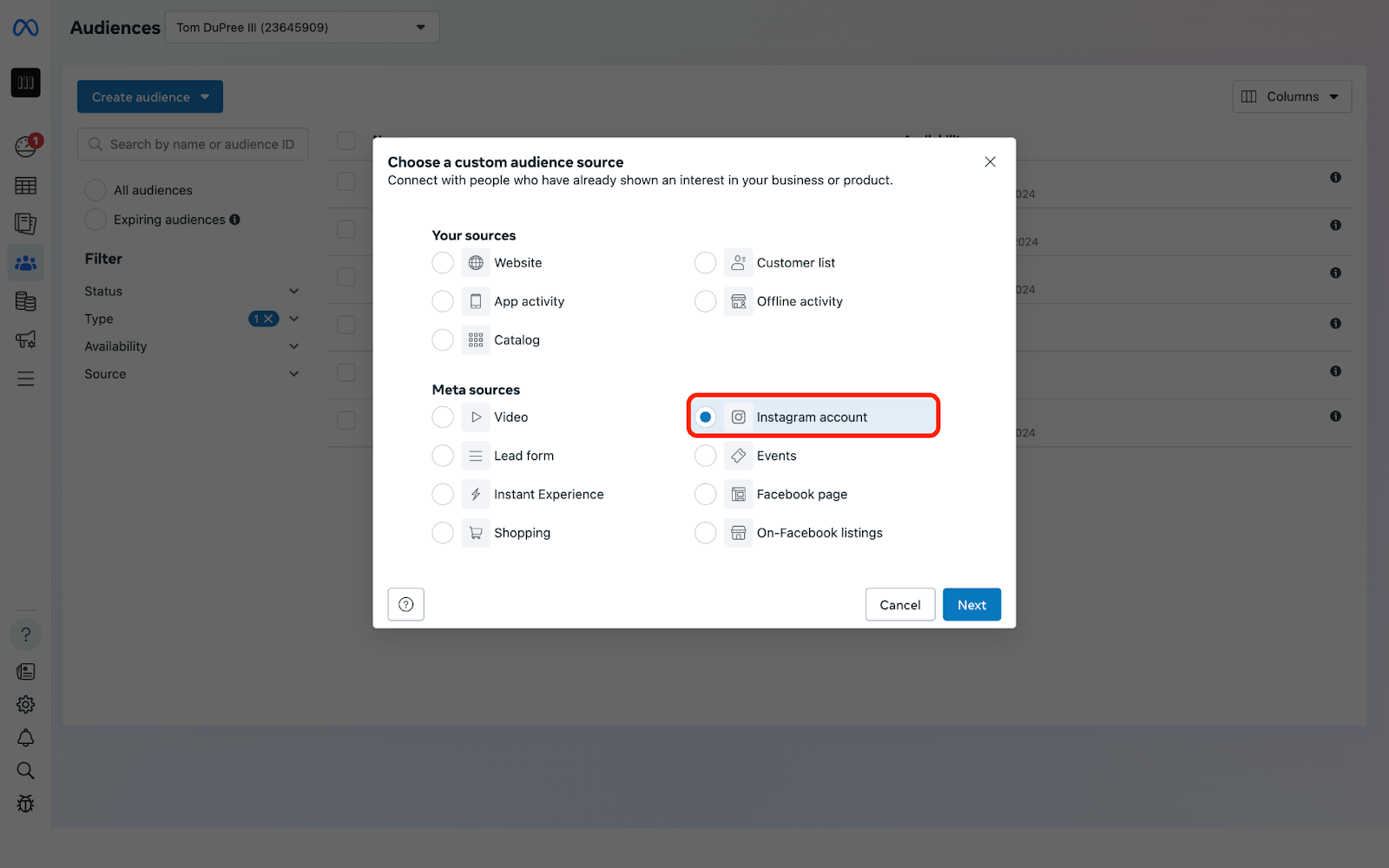Screen dimensions: 1389x868
Task: Click the Events ticket icon
Action: click(x=739, y=456)
